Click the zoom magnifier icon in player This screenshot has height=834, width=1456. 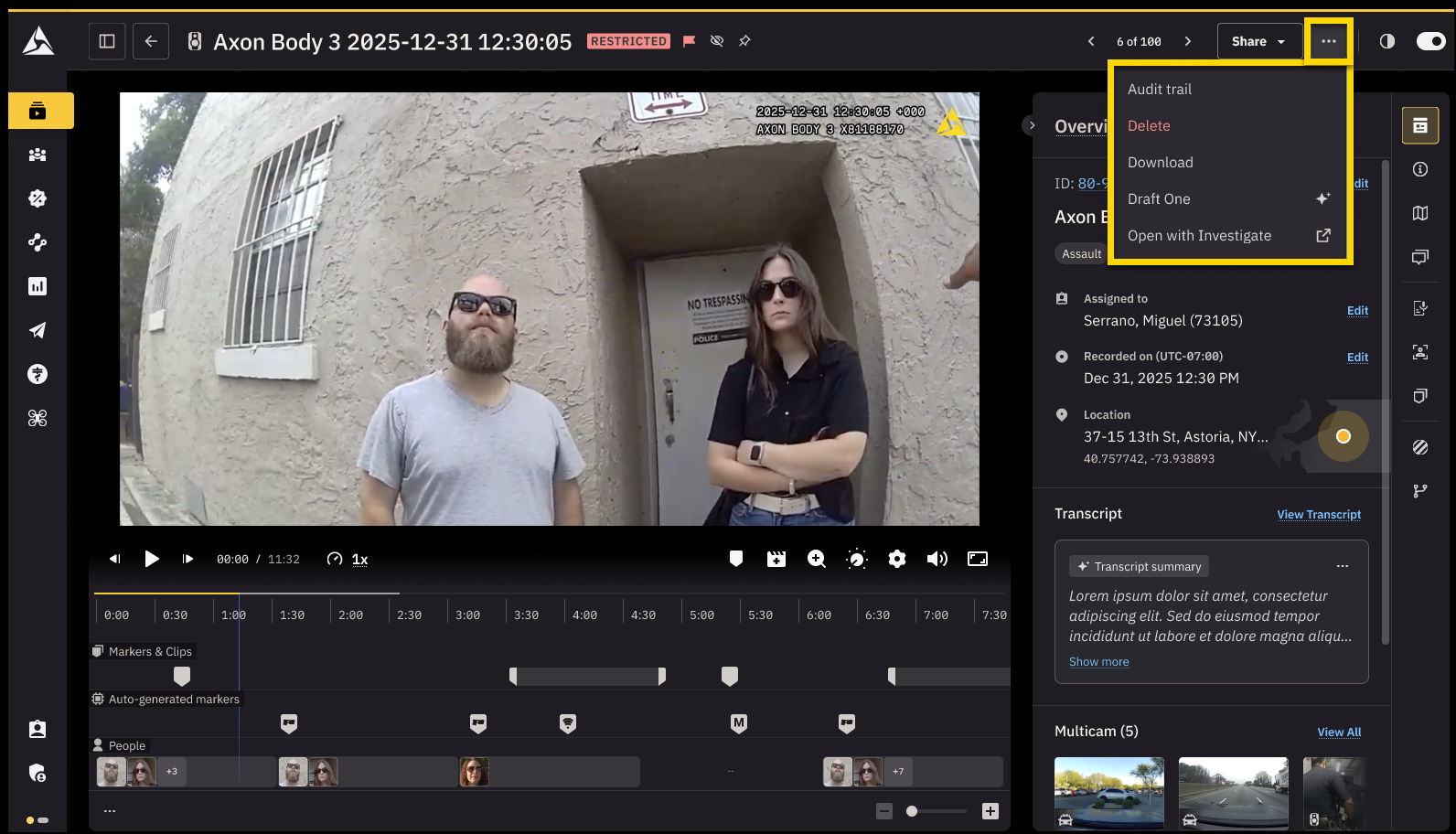pos(816,559)
